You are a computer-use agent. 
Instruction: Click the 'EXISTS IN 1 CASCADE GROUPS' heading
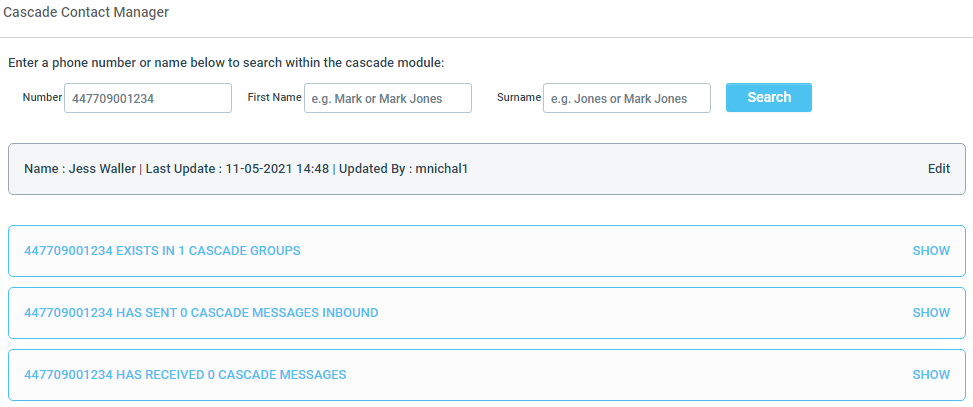pyautogui.click(x=162, y=251)
